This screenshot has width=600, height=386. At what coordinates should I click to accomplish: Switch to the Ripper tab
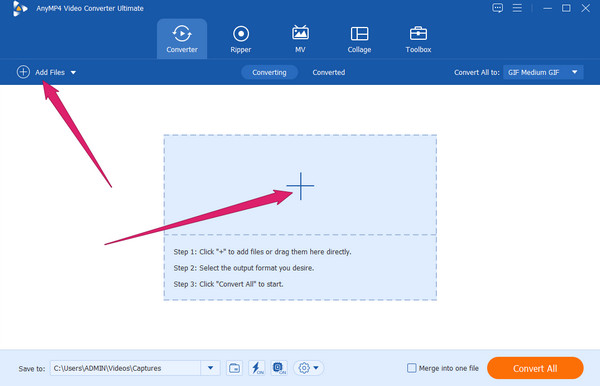click(x=241, y=39)
